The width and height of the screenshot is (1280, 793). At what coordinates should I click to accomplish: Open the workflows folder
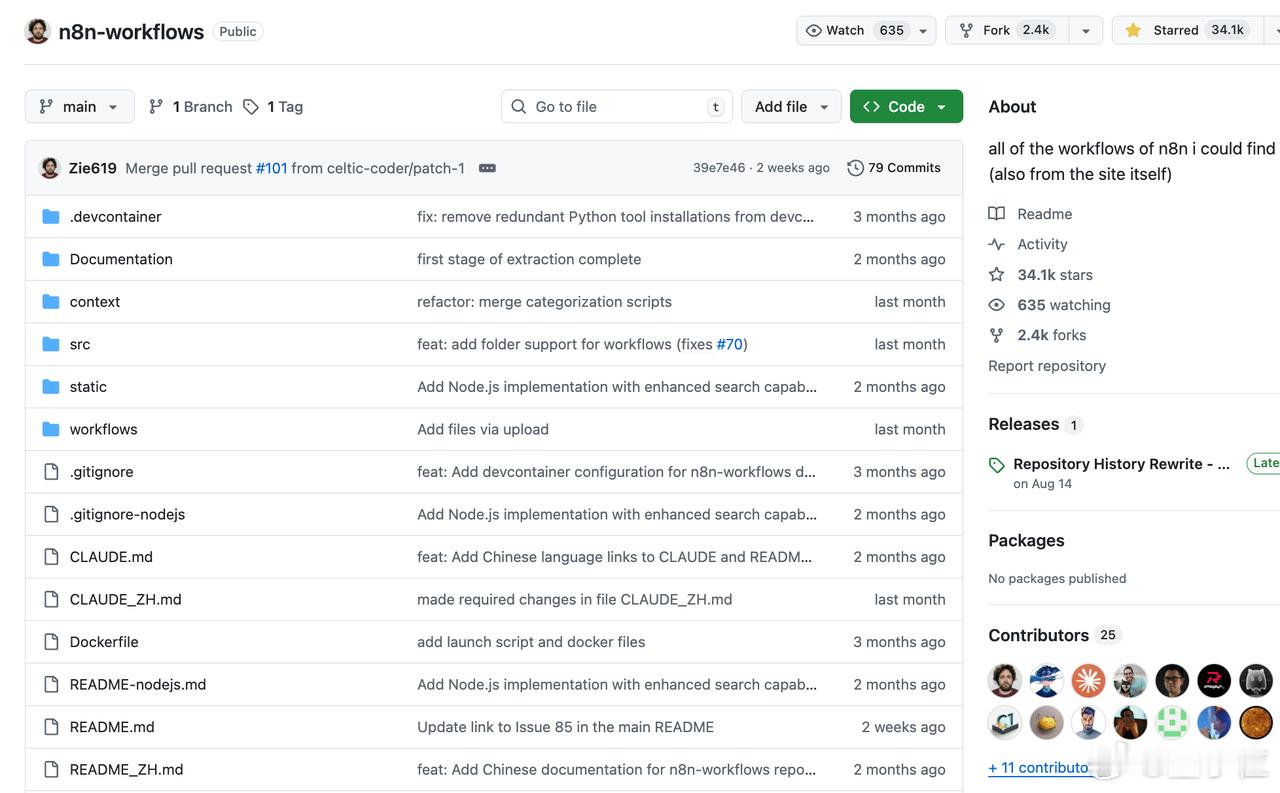tap(104, 429)
